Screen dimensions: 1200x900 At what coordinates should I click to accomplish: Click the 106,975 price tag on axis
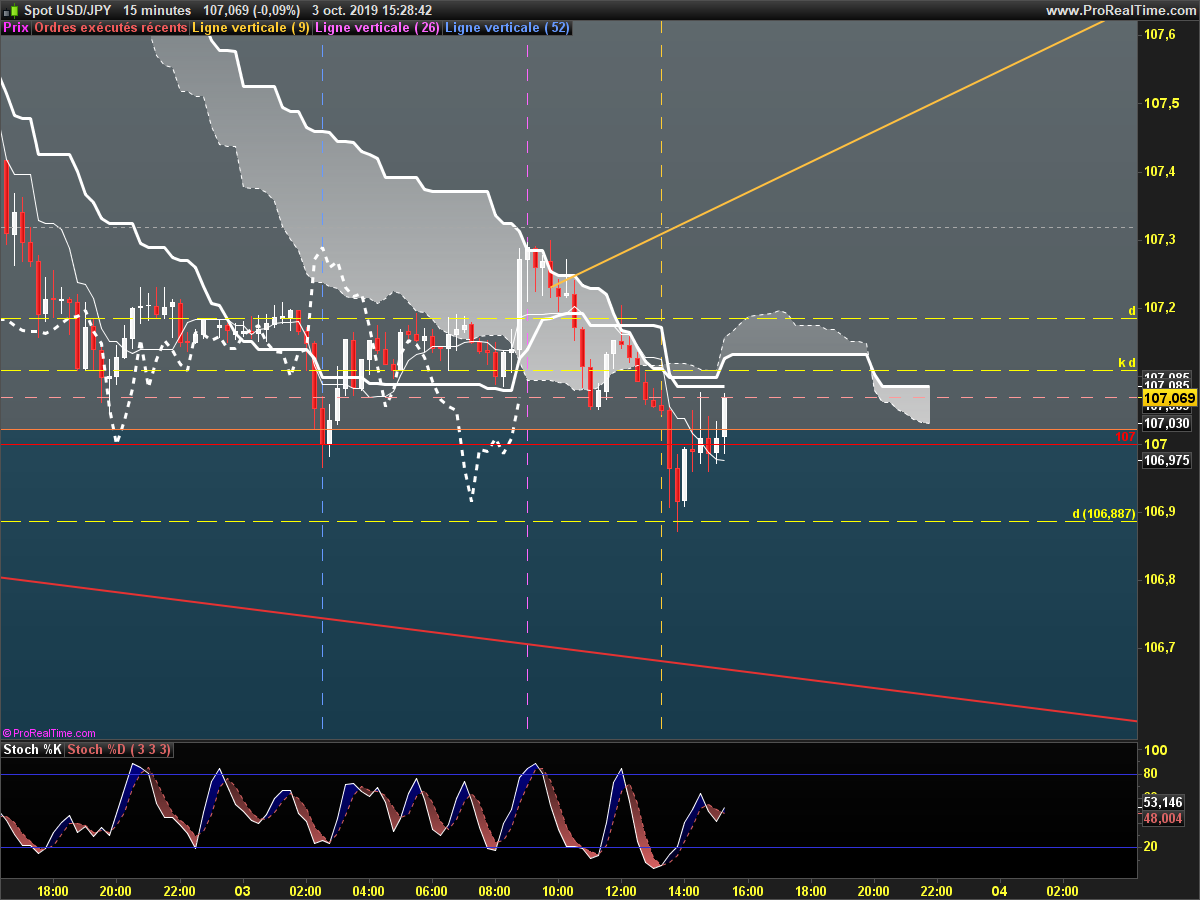[1166, 460]
